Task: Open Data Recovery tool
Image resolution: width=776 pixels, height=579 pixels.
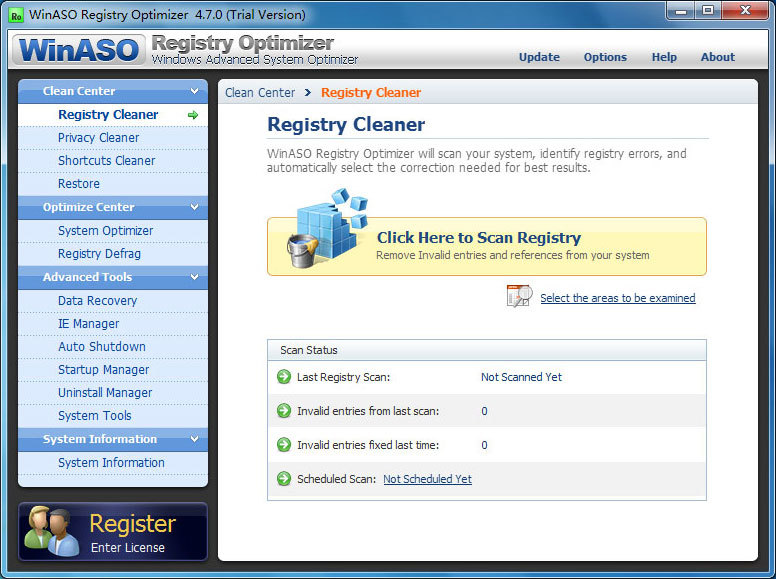Action: (x=113, y=301)
